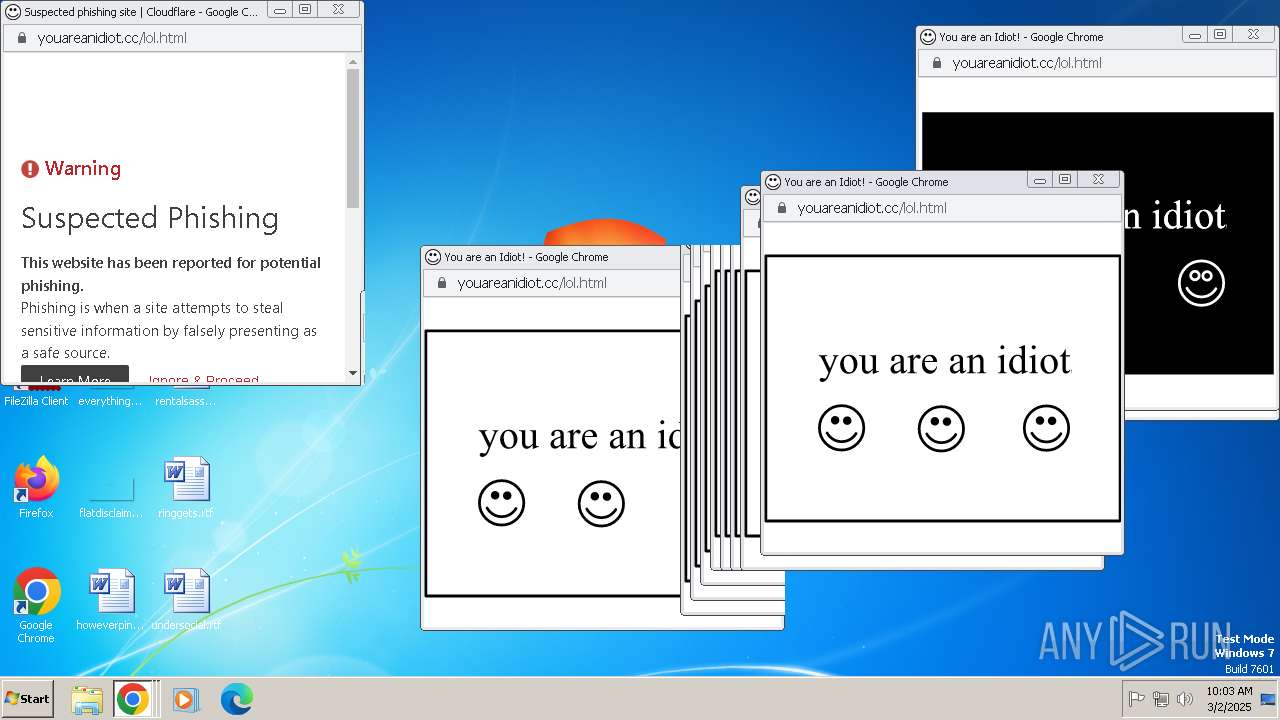Click the Show desktop icon in the tray
This screenshot has height=720, width=1280.
coord(1268,699)
